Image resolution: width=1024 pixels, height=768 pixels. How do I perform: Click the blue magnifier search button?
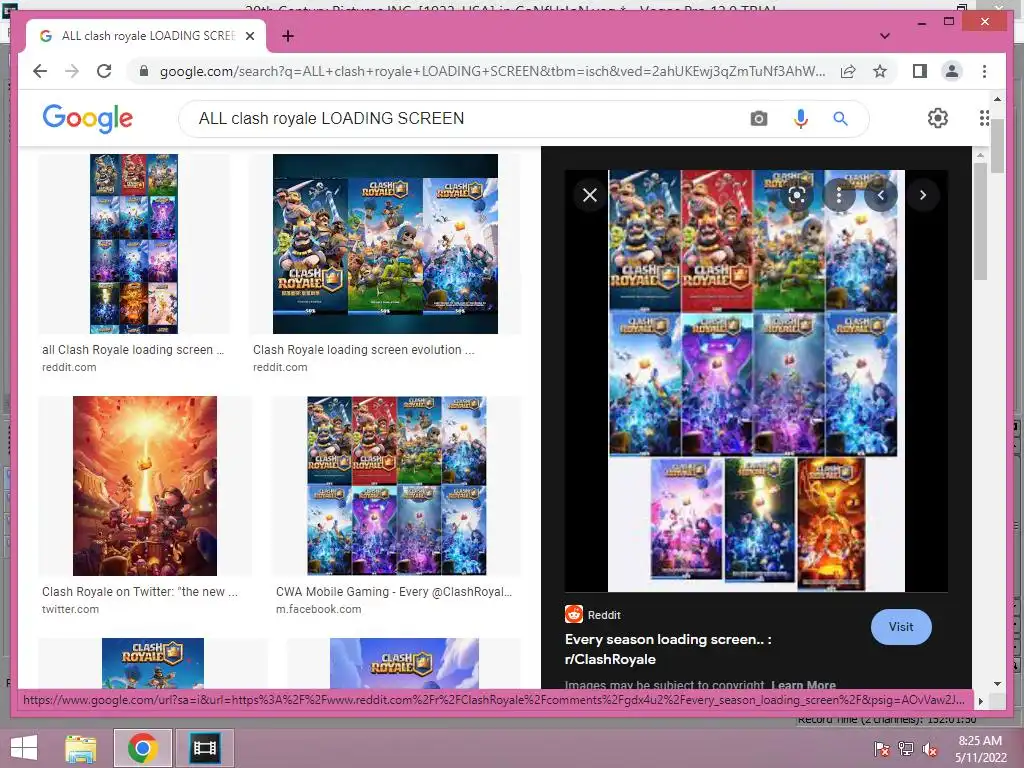pos(840,119)
